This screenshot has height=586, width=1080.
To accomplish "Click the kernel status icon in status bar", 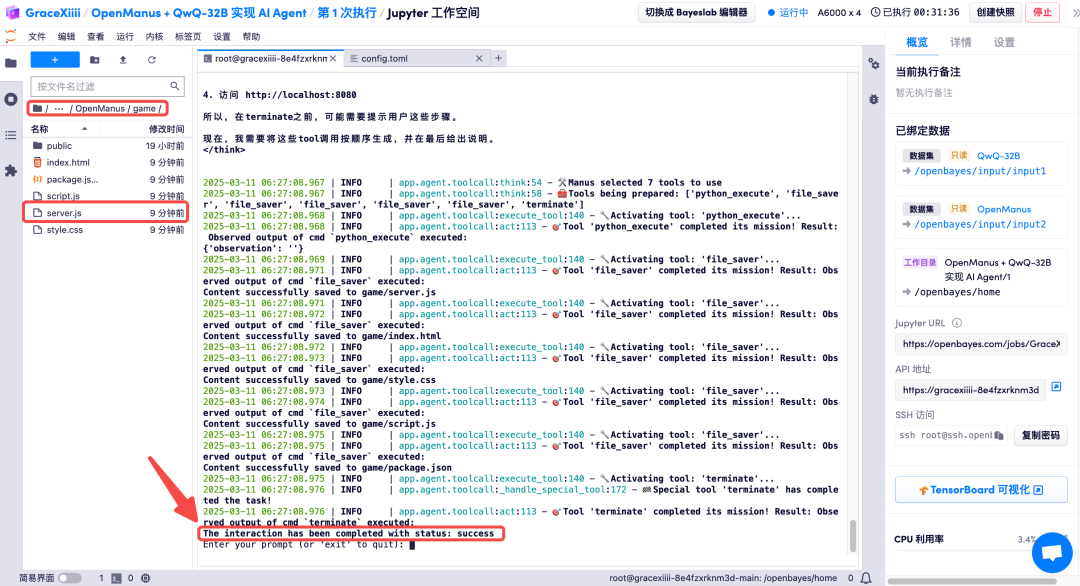I will point(145,578).
